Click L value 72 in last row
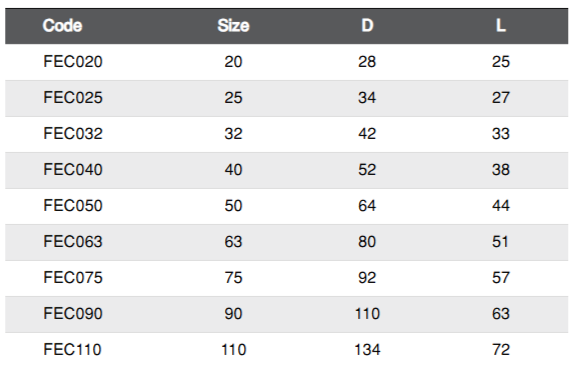Screen dimensions: 575x367 [501, 349]
